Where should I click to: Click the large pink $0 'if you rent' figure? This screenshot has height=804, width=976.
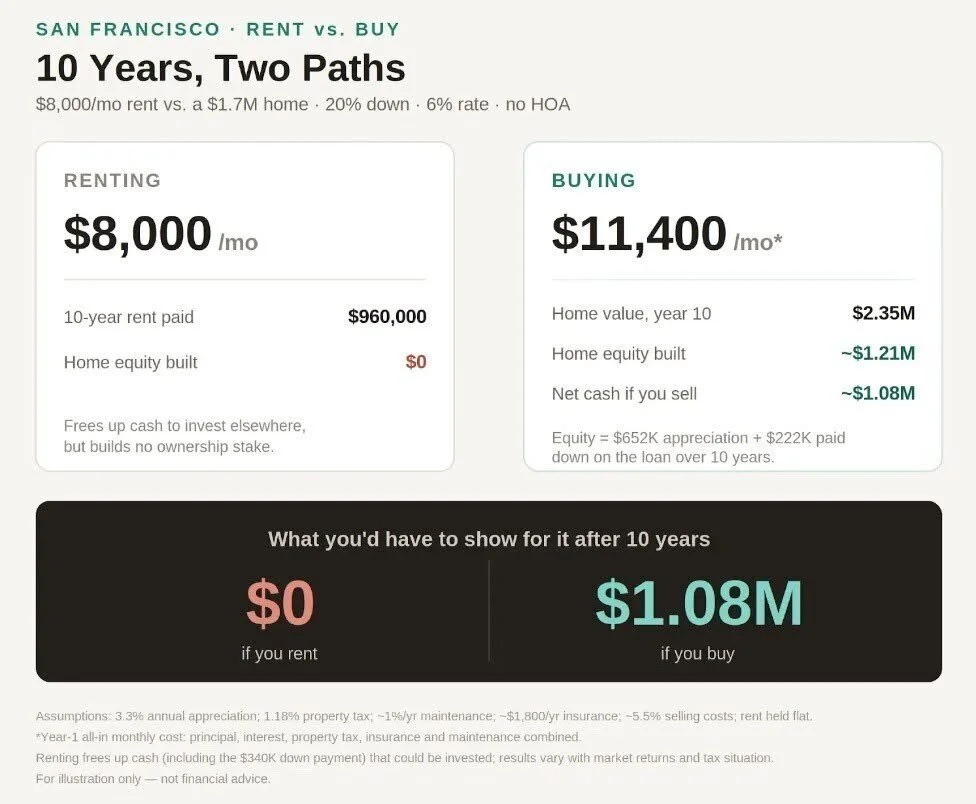[280, 602]
